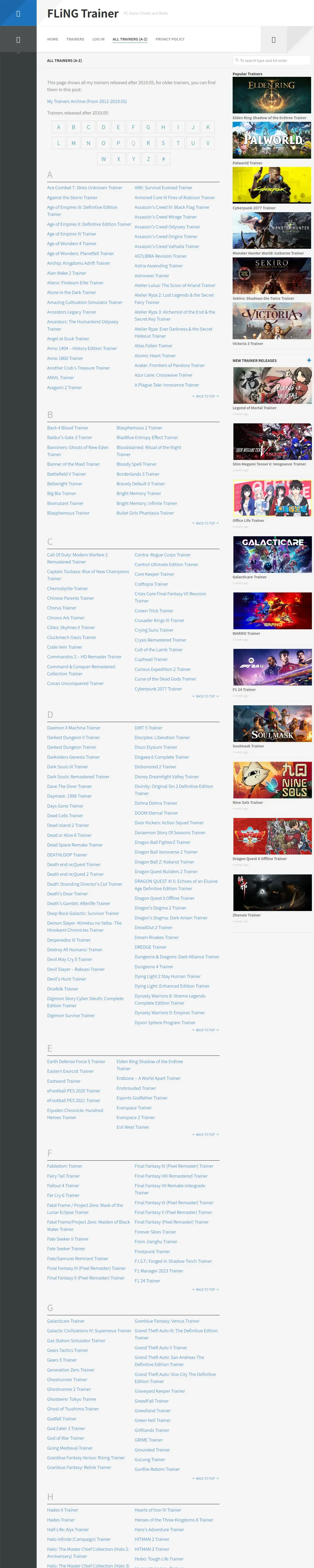
Task: Open Grand Theft Auto V Trainer link
Action: [161, 1348]
